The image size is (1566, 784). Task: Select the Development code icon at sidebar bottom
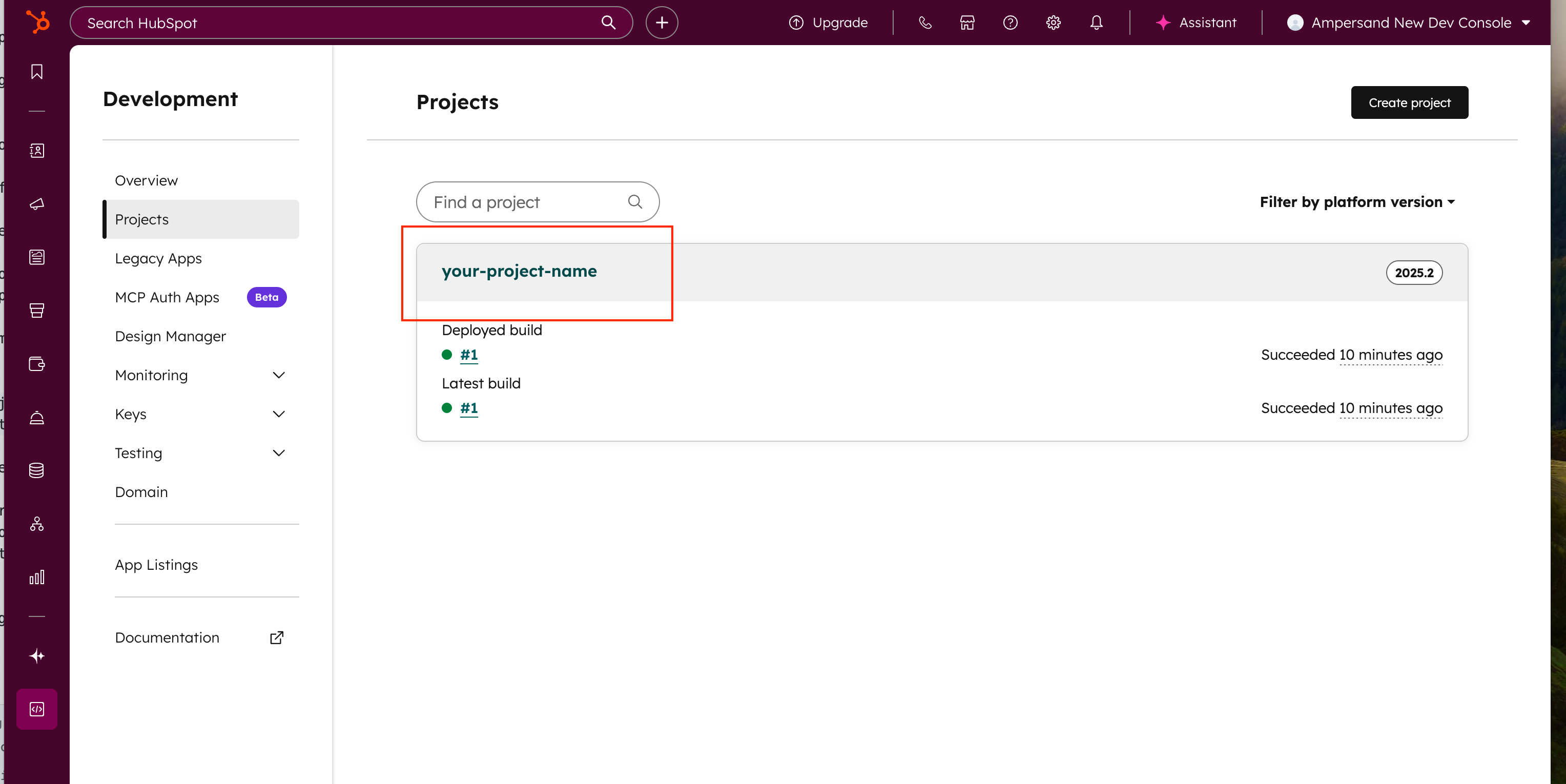(x=36, y=709)
